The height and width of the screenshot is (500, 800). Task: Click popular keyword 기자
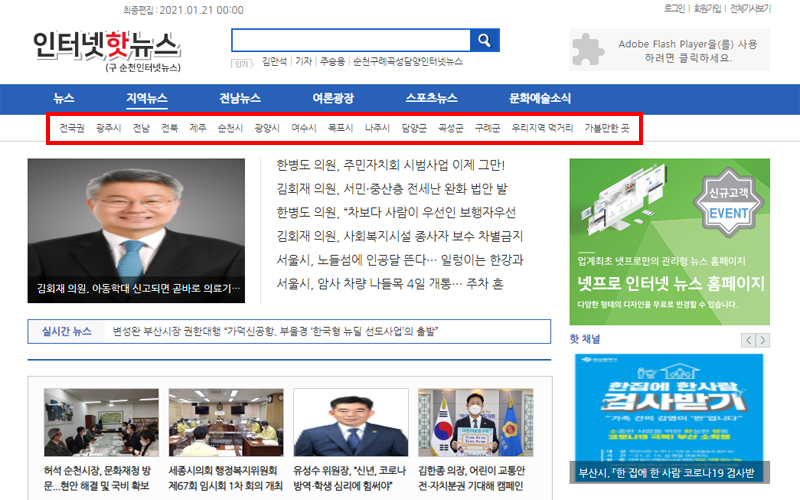(304, 62)
